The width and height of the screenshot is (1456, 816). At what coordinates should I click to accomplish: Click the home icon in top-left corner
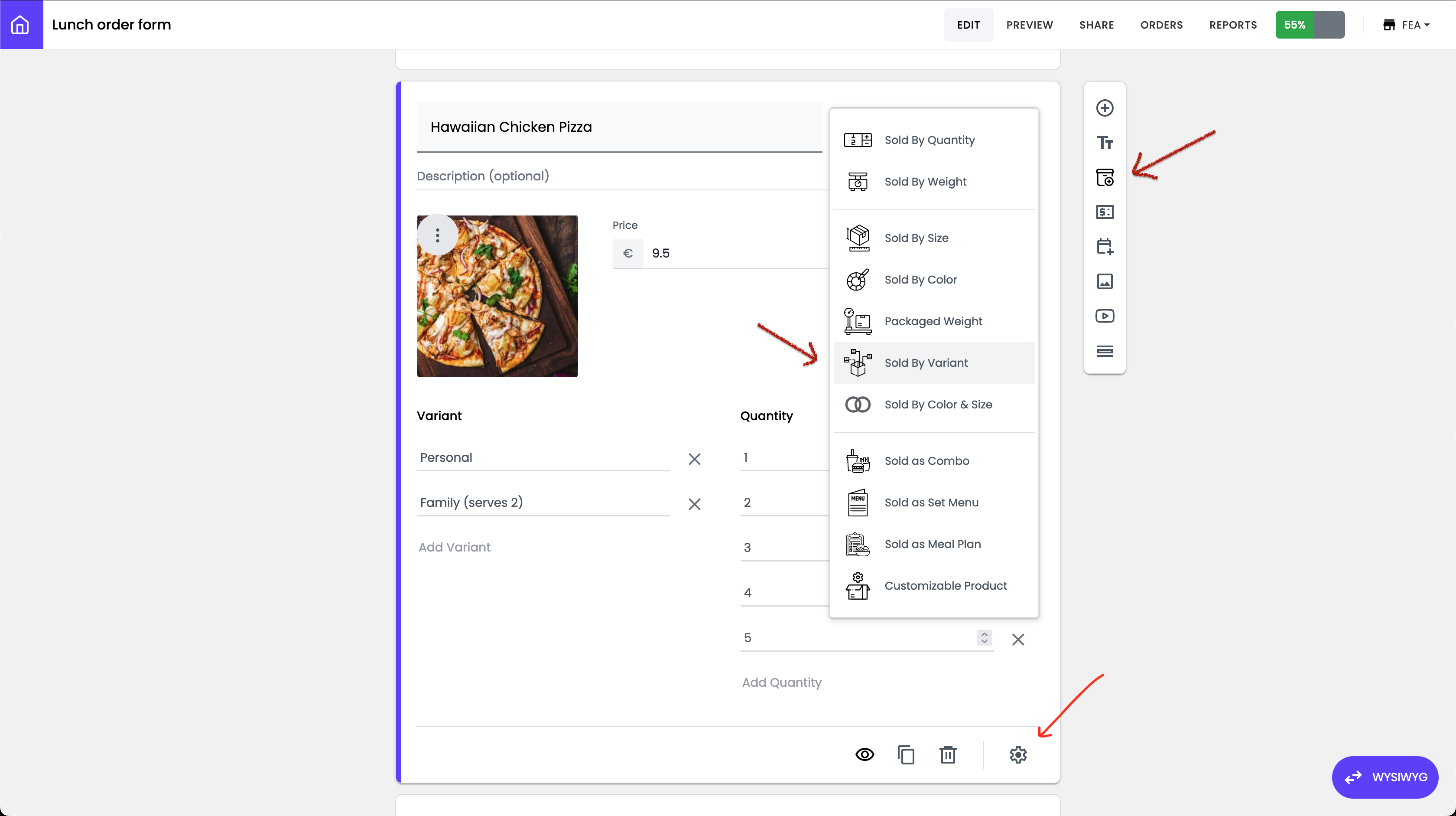click(21, 24)
